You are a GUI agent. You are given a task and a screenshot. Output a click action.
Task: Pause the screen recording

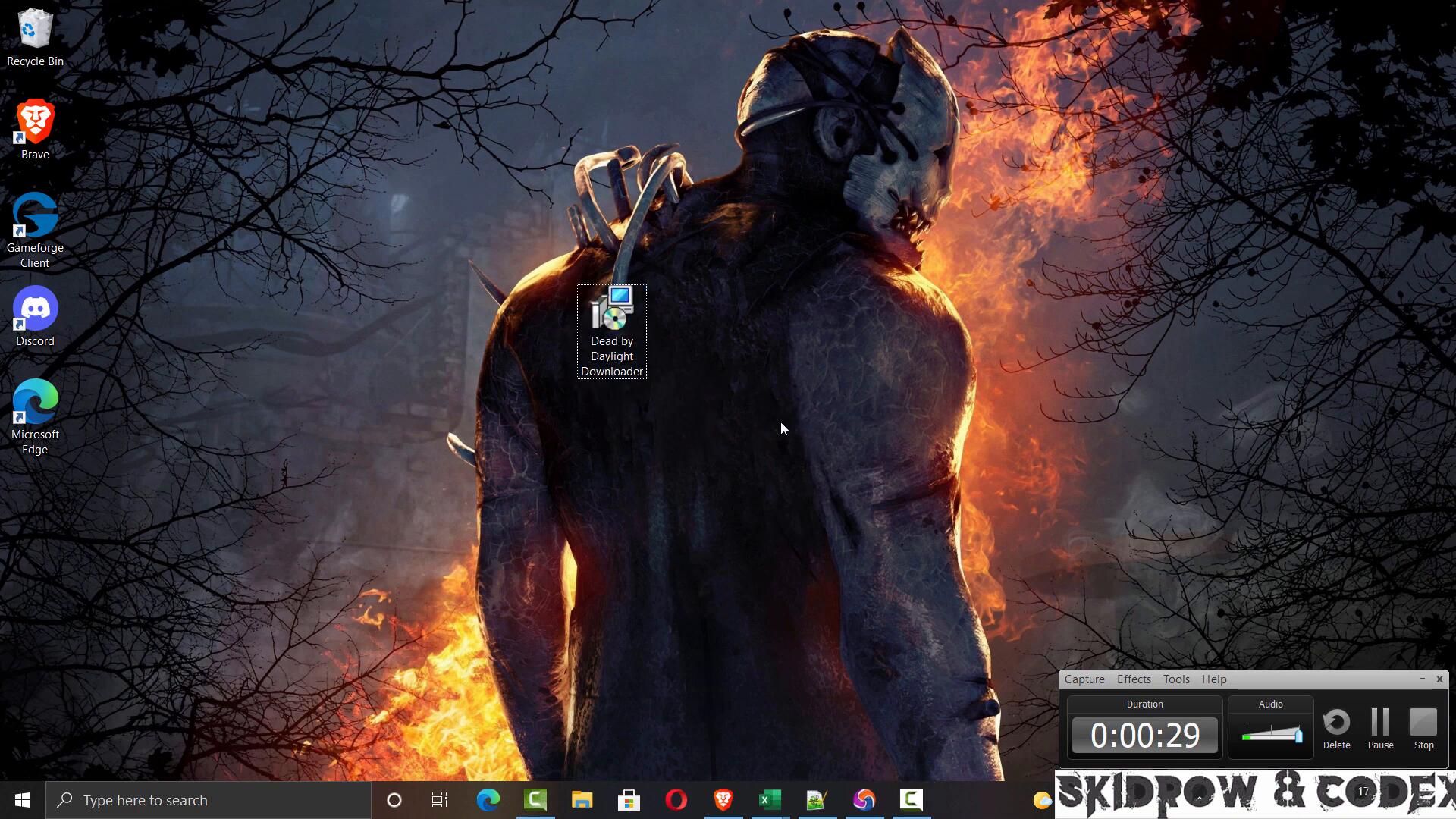[x=1380, y=726]
